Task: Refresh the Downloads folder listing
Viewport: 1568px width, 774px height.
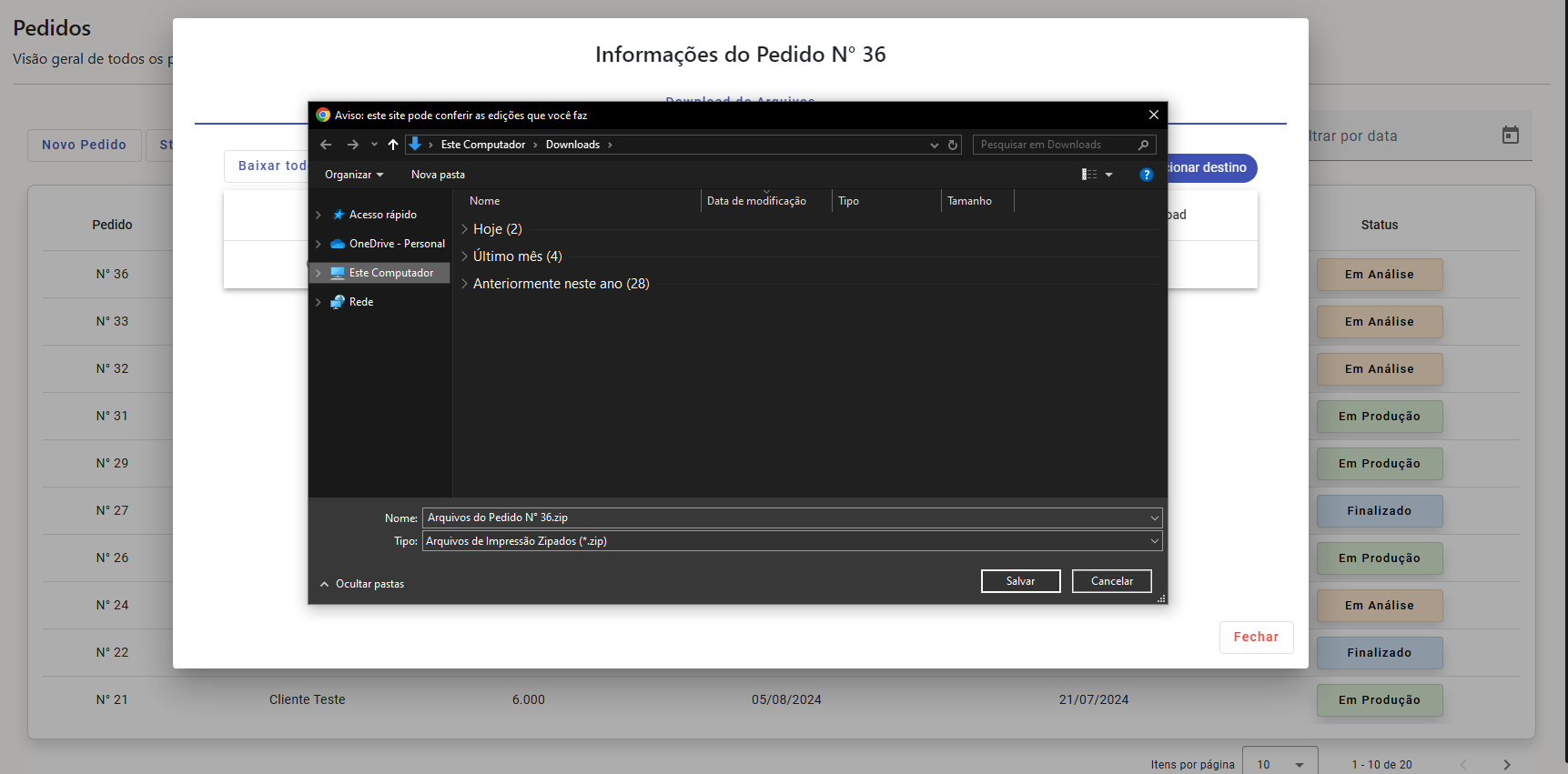Action: (953, 145)
